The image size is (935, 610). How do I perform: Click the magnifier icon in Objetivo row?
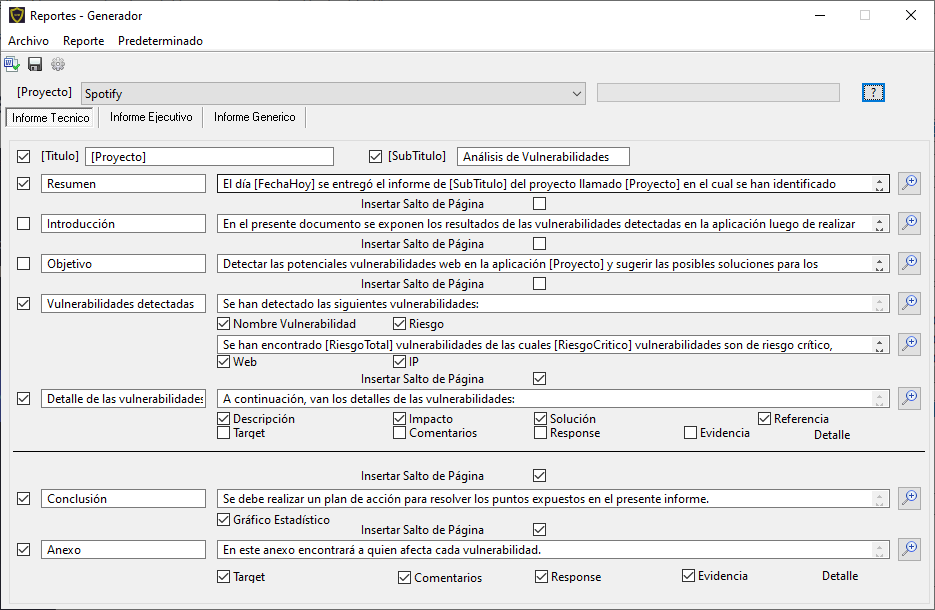tap(909, 263)
